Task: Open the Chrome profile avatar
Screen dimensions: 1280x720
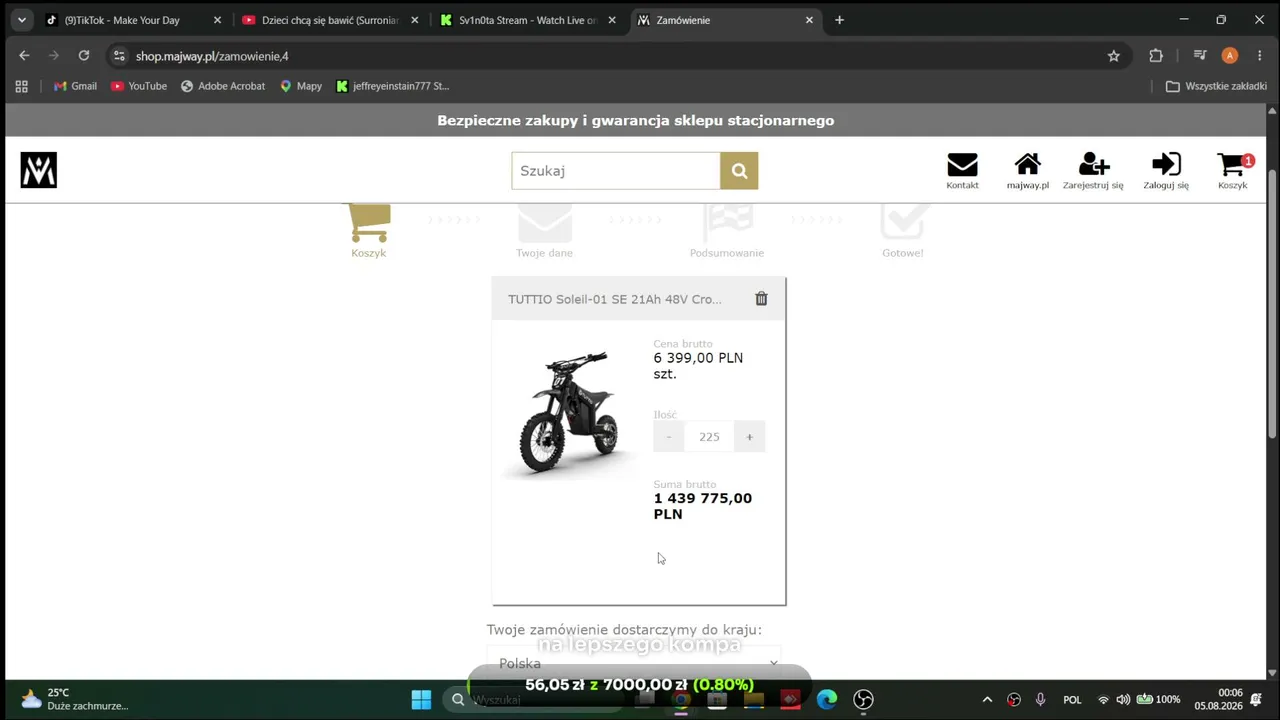Action: point(1230,56)
